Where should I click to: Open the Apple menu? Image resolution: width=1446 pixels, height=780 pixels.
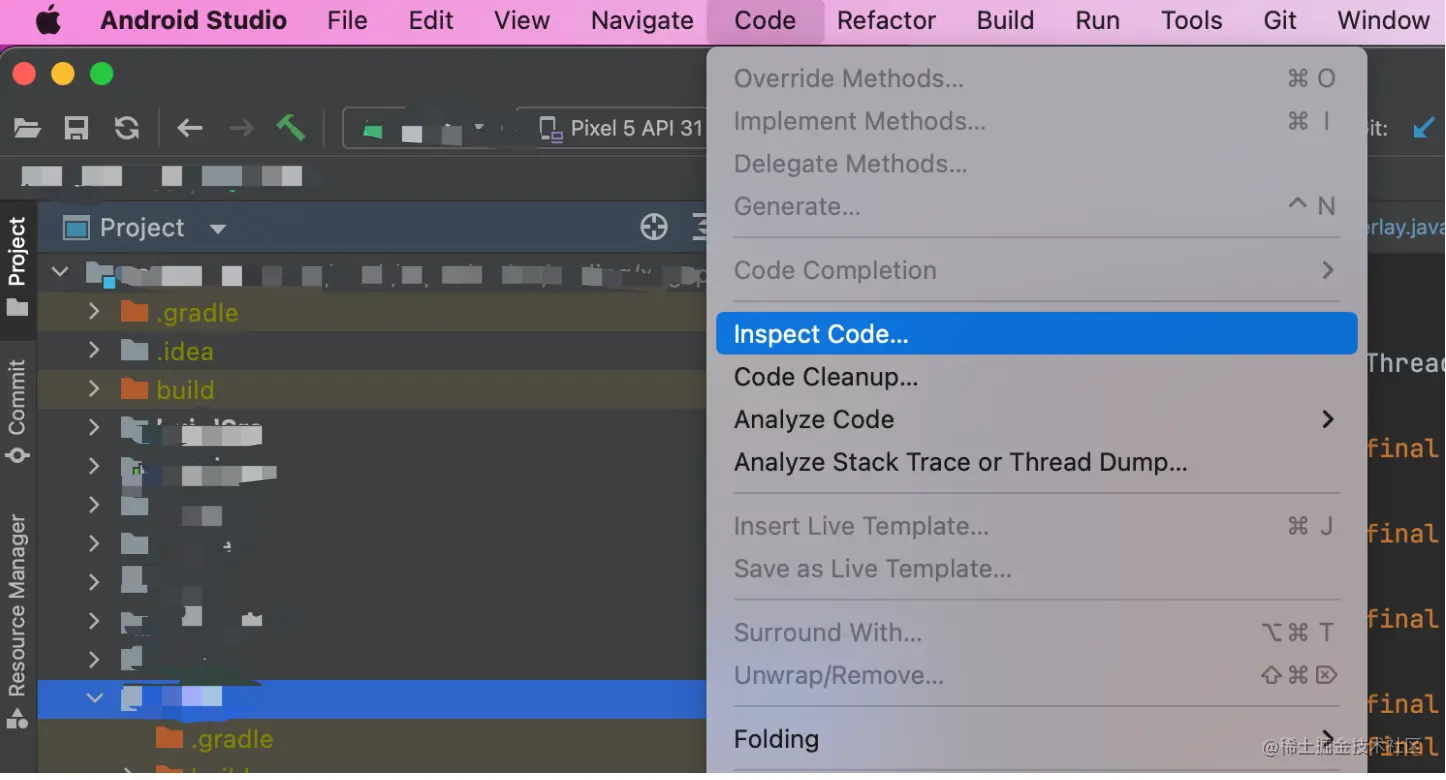coord(48,20)
